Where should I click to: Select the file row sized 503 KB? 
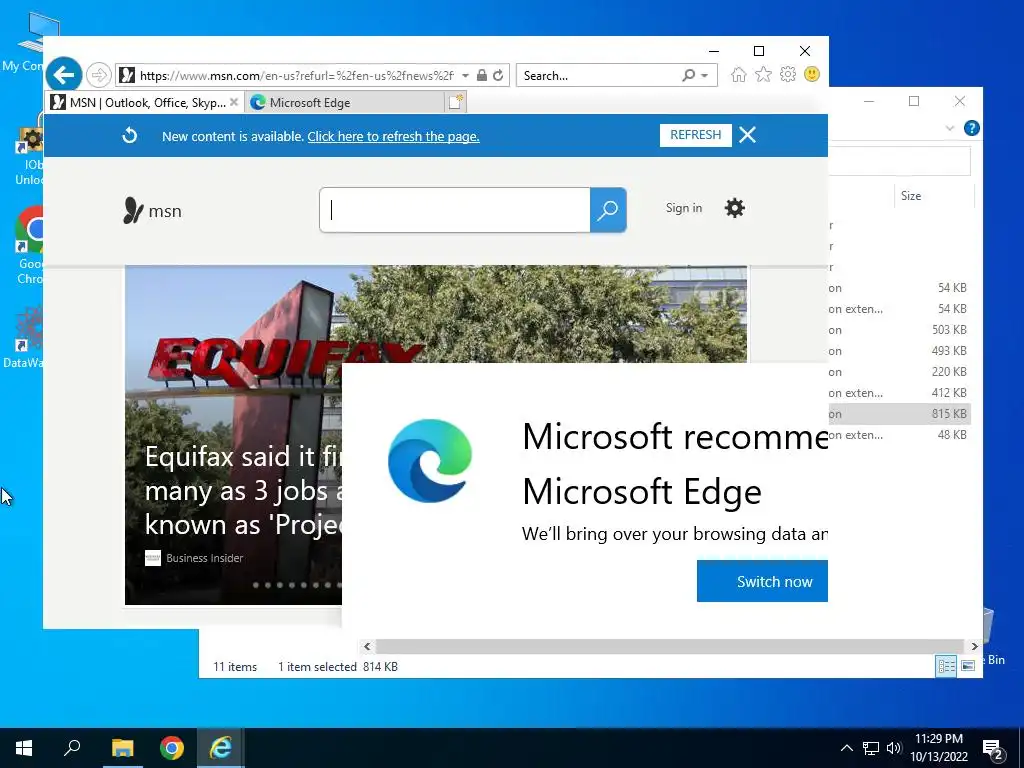900,330
